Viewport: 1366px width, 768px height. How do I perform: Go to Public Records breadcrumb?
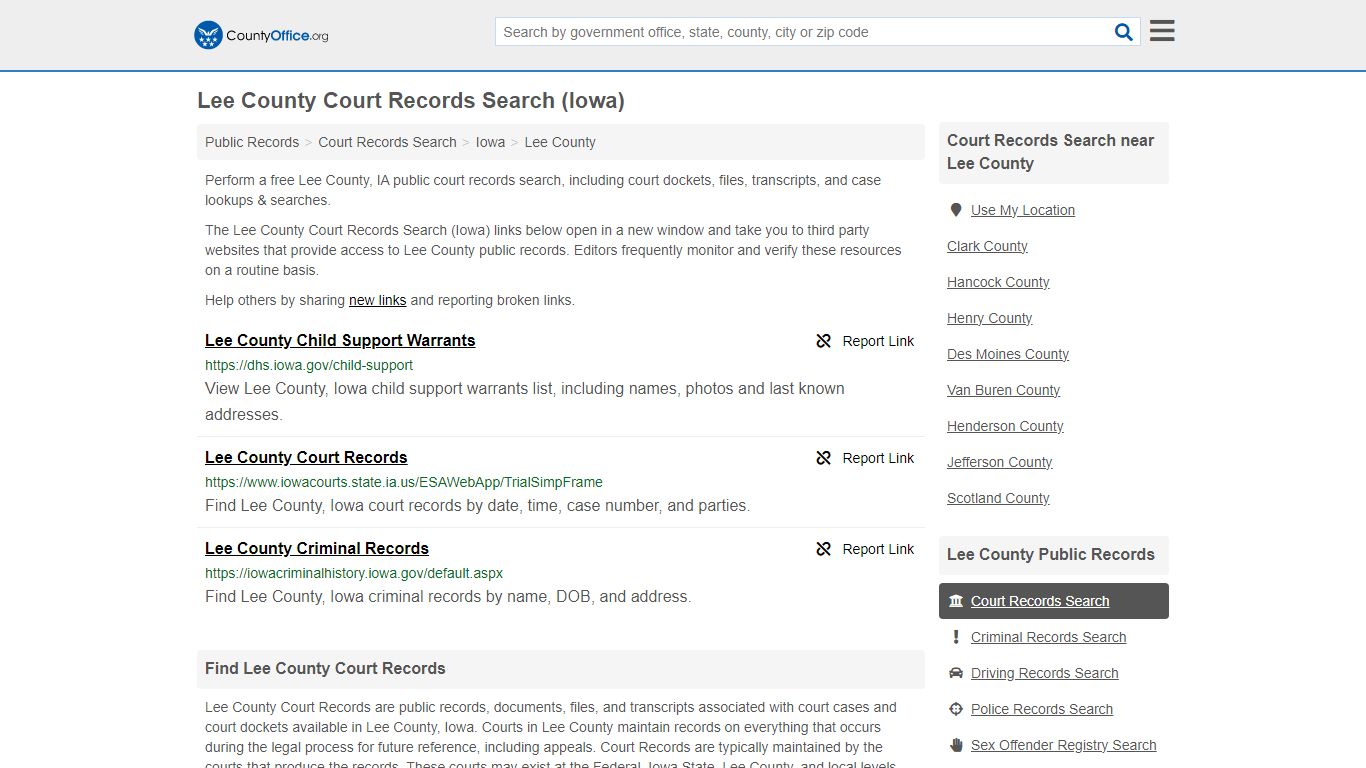click(252, 142)
